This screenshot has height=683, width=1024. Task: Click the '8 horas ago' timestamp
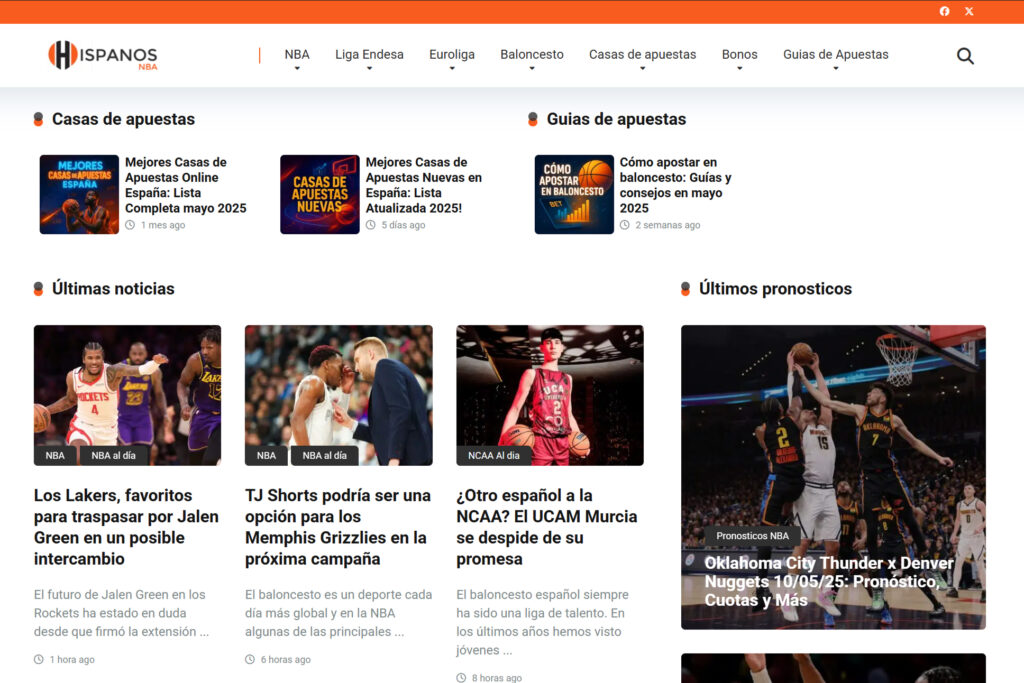click(496, 678)
